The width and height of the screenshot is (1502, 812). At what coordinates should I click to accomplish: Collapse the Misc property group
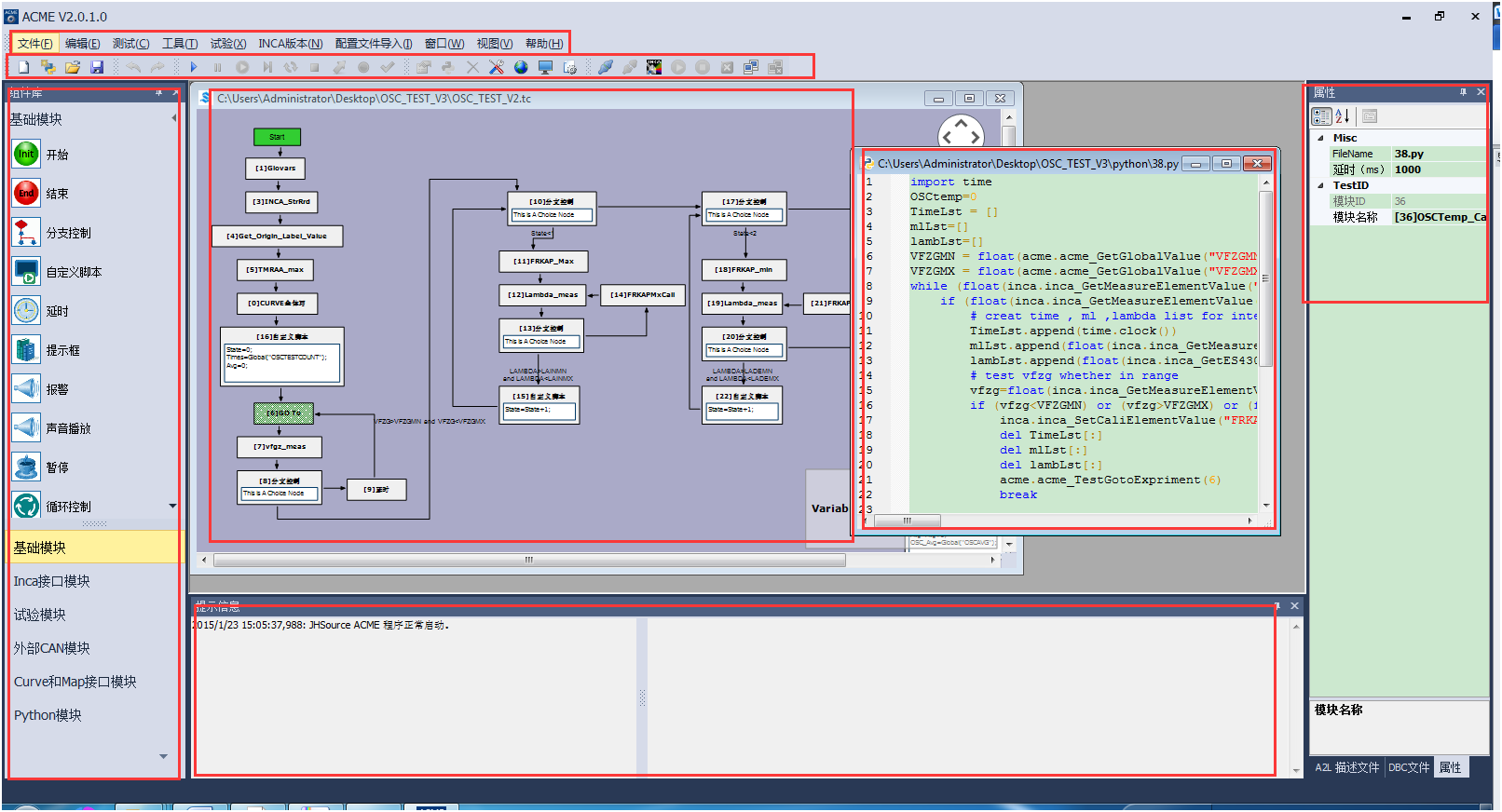[1320, 138]
